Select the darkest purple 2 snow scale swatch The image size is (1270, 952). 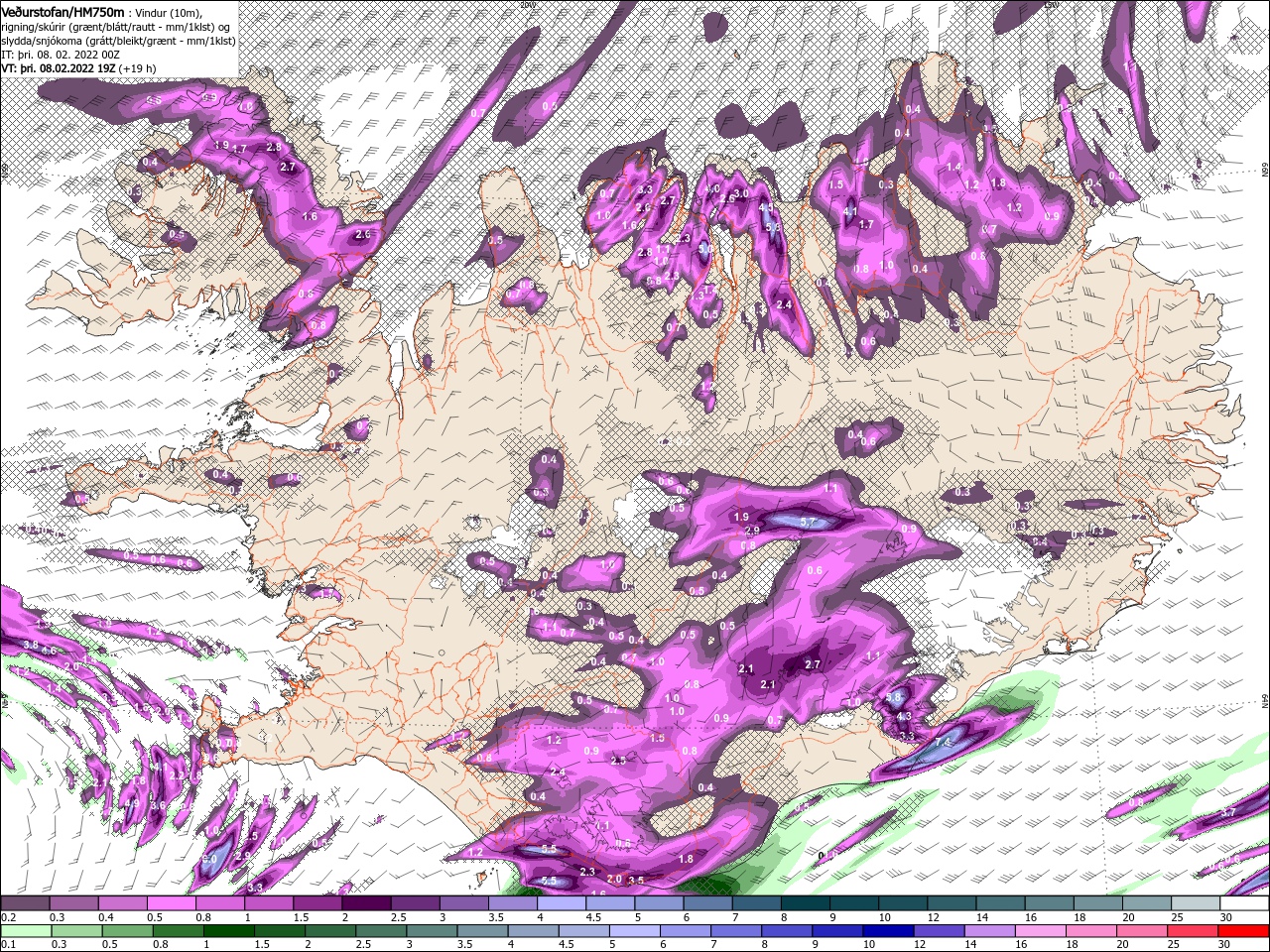[366, 903]
